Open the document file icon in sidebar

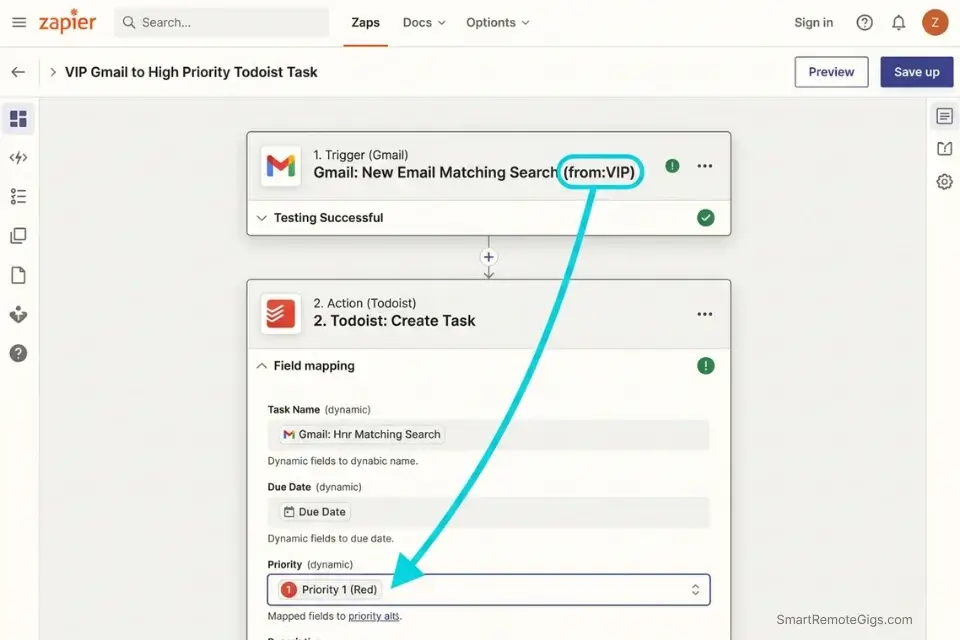pyautogui.click(x=18, y=276)
